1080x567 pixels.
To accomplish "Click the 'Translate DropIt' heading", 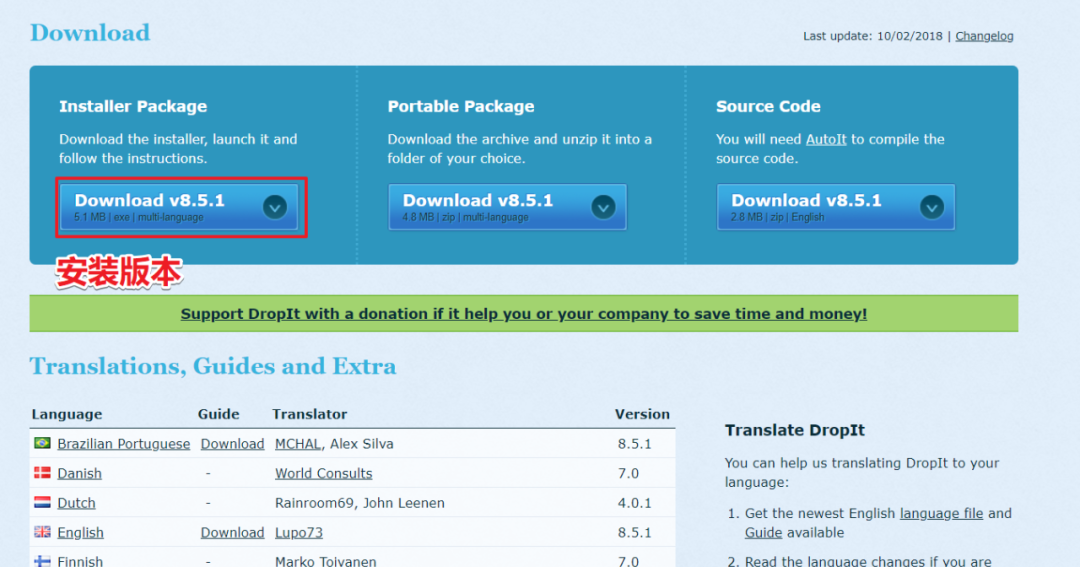I will click(x=794, y=431).
